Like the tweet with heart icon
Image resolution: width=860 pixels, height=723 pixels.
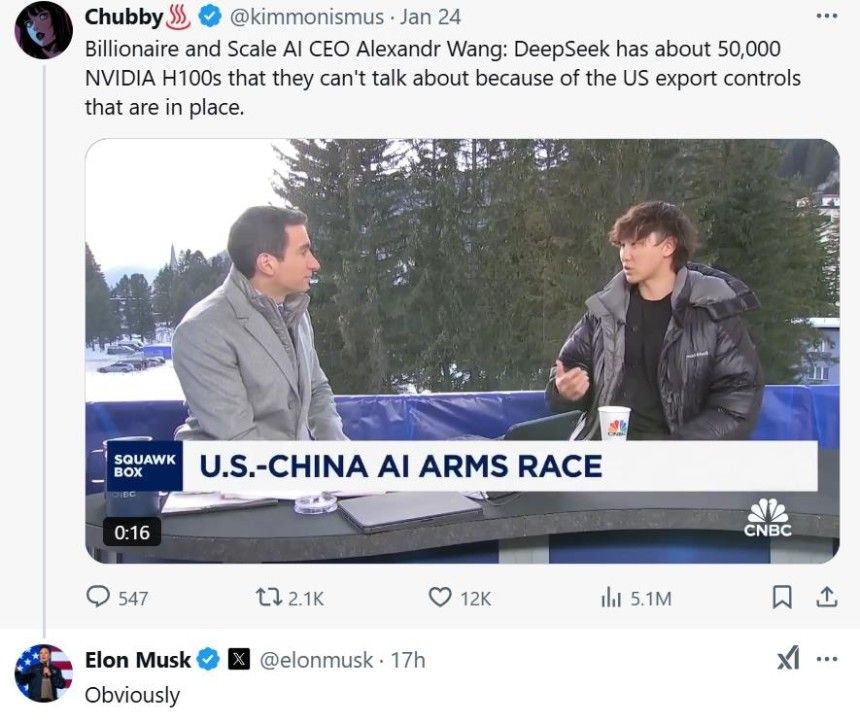(440, 597)
